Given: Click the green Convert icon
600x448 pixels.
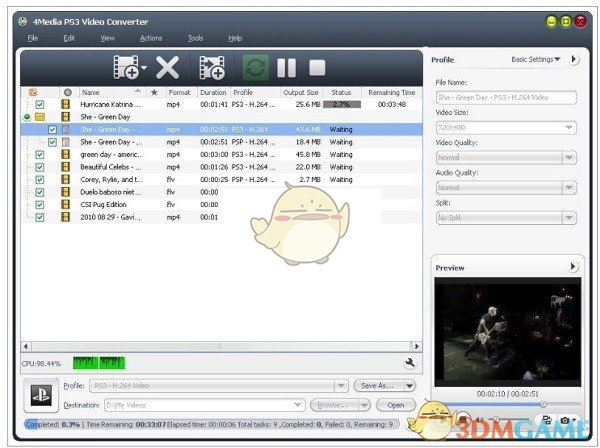Looking at the screenshot, I should [x=256, y=68].
